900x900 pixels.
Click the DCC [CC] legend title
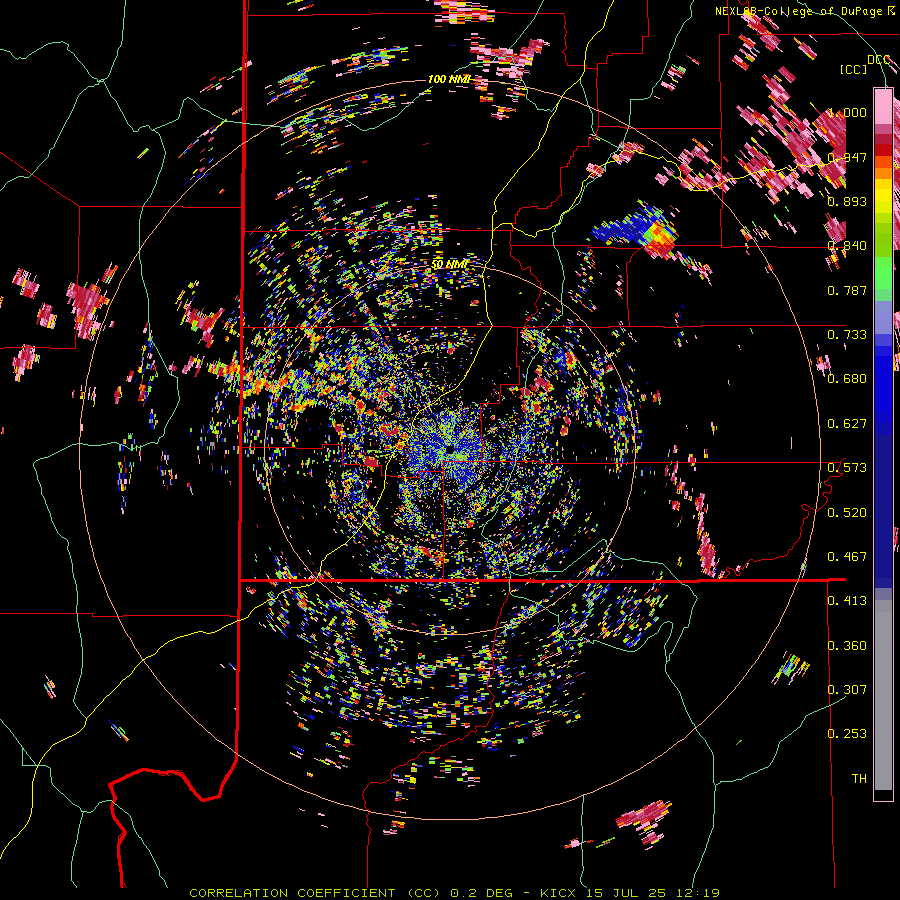point(864,64)
